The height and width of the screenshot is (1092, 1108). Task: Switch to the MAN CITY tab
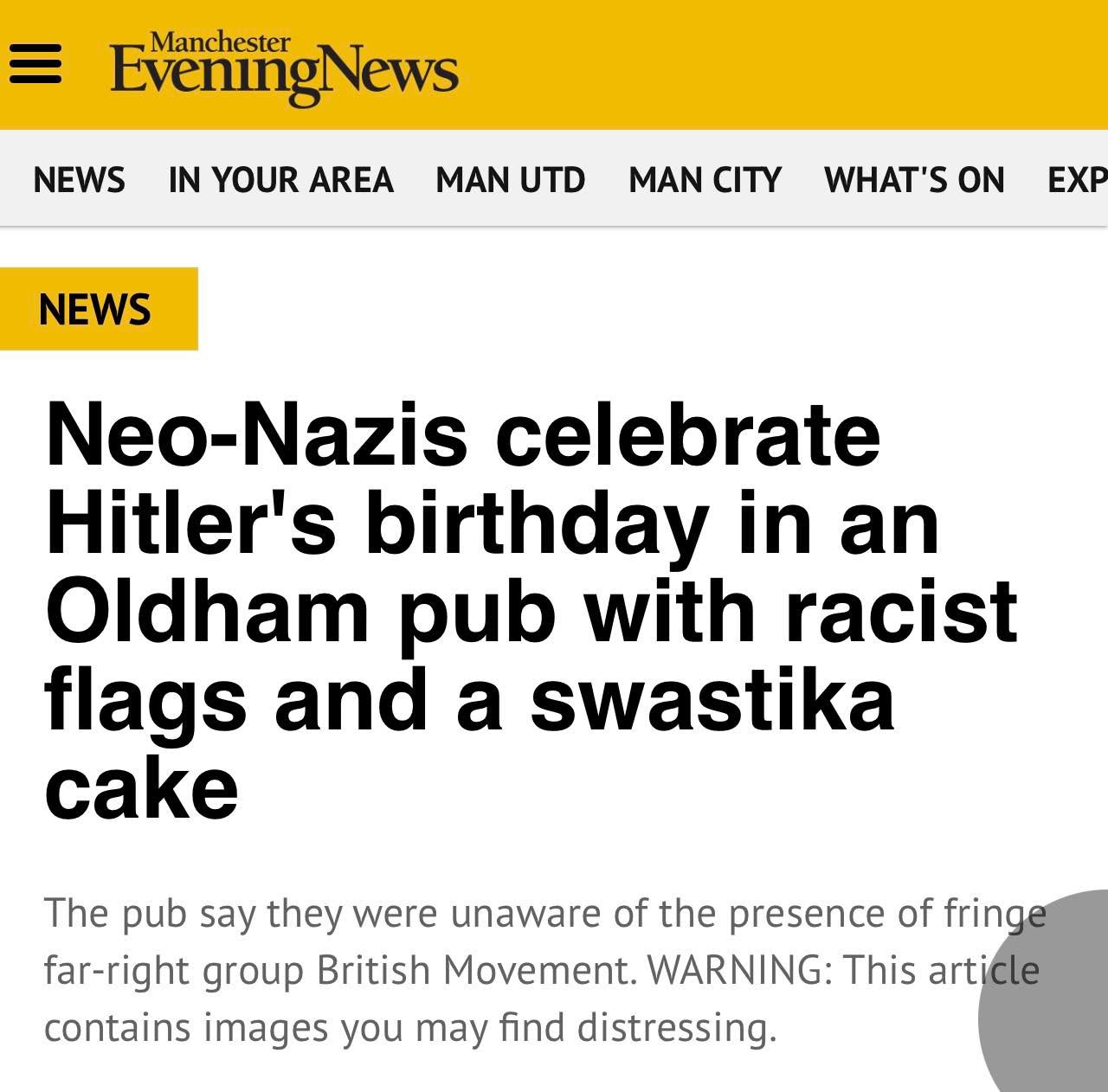(x=705, y=180)
